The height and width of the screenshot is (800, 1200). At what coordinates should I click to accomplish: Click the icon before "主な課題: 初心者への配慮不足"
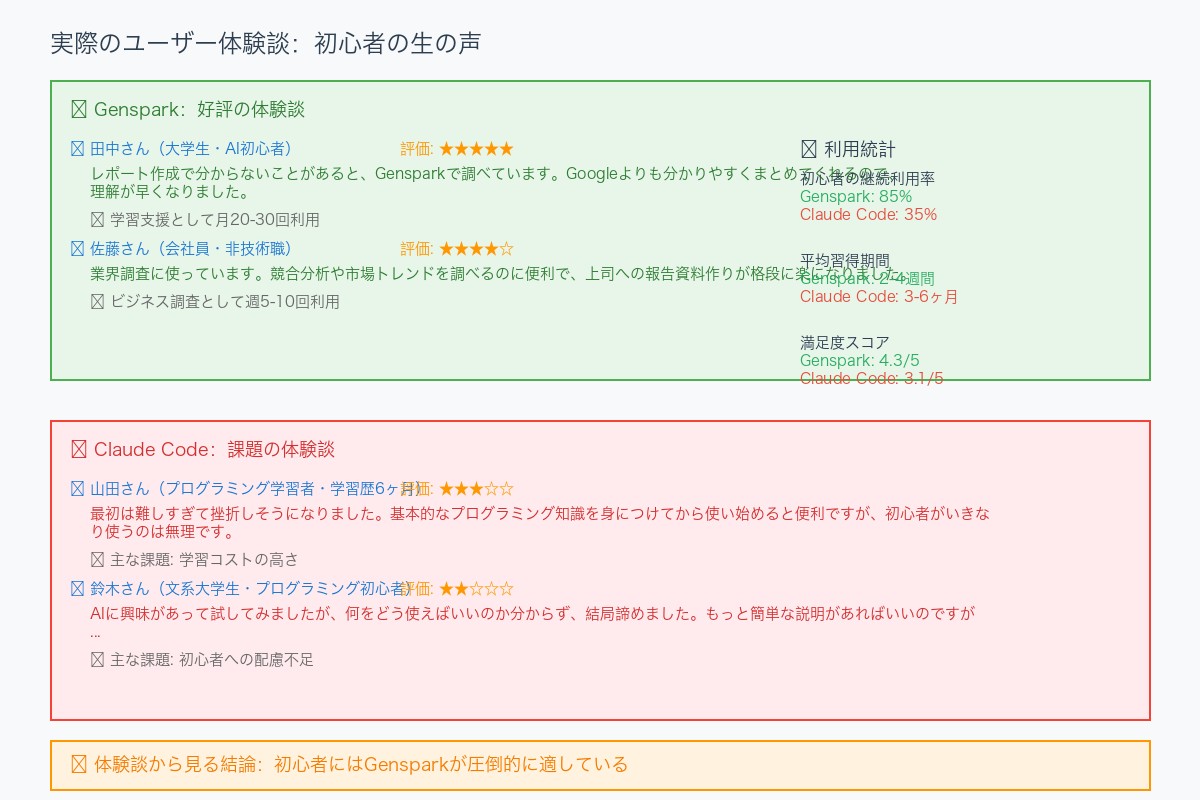click(97, 659)
